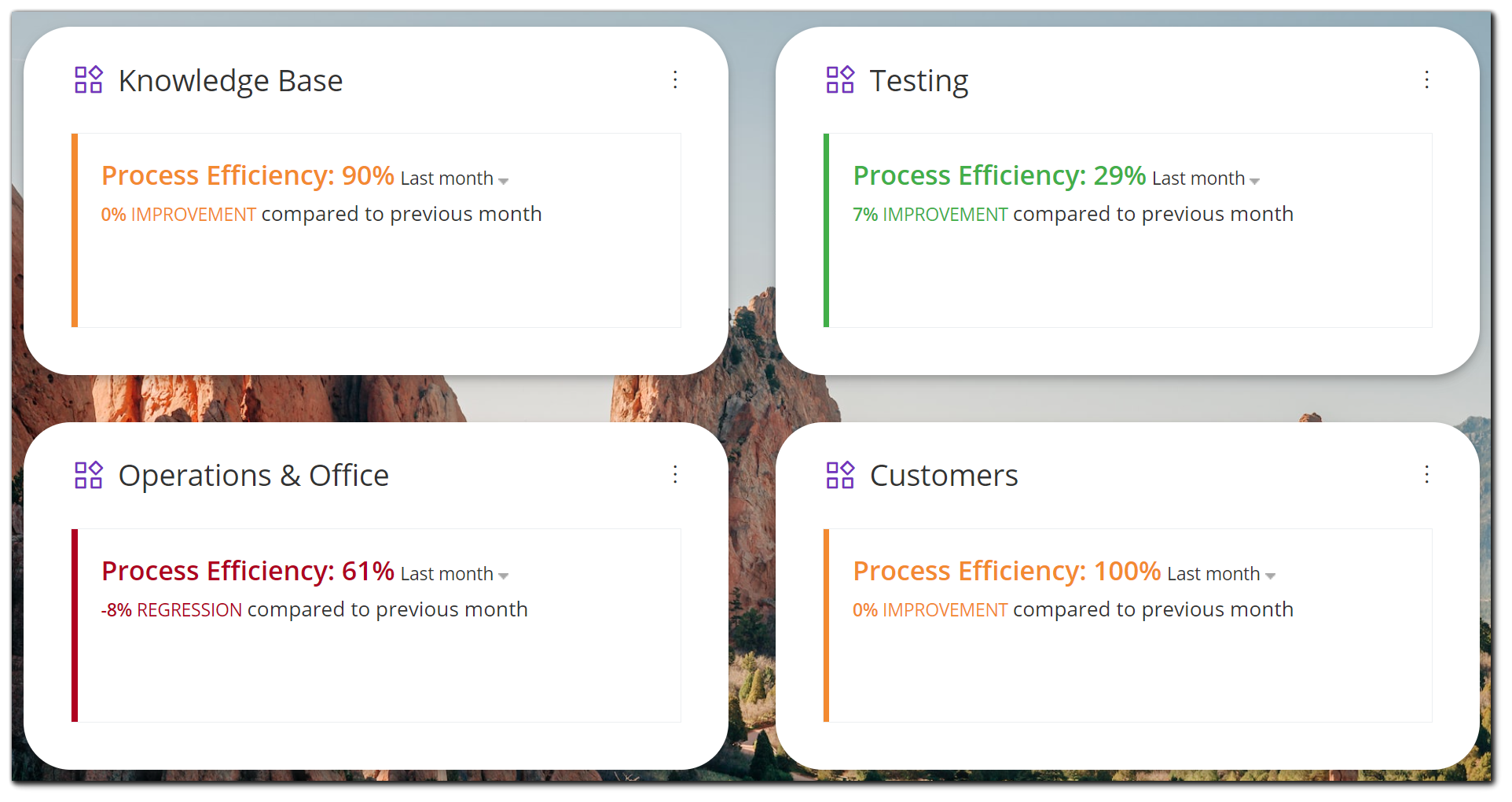Image resolution: width=1512 pixels, height=802 pixels.
Task: Click the Customers widget icon
Action: tap(839, 474)
